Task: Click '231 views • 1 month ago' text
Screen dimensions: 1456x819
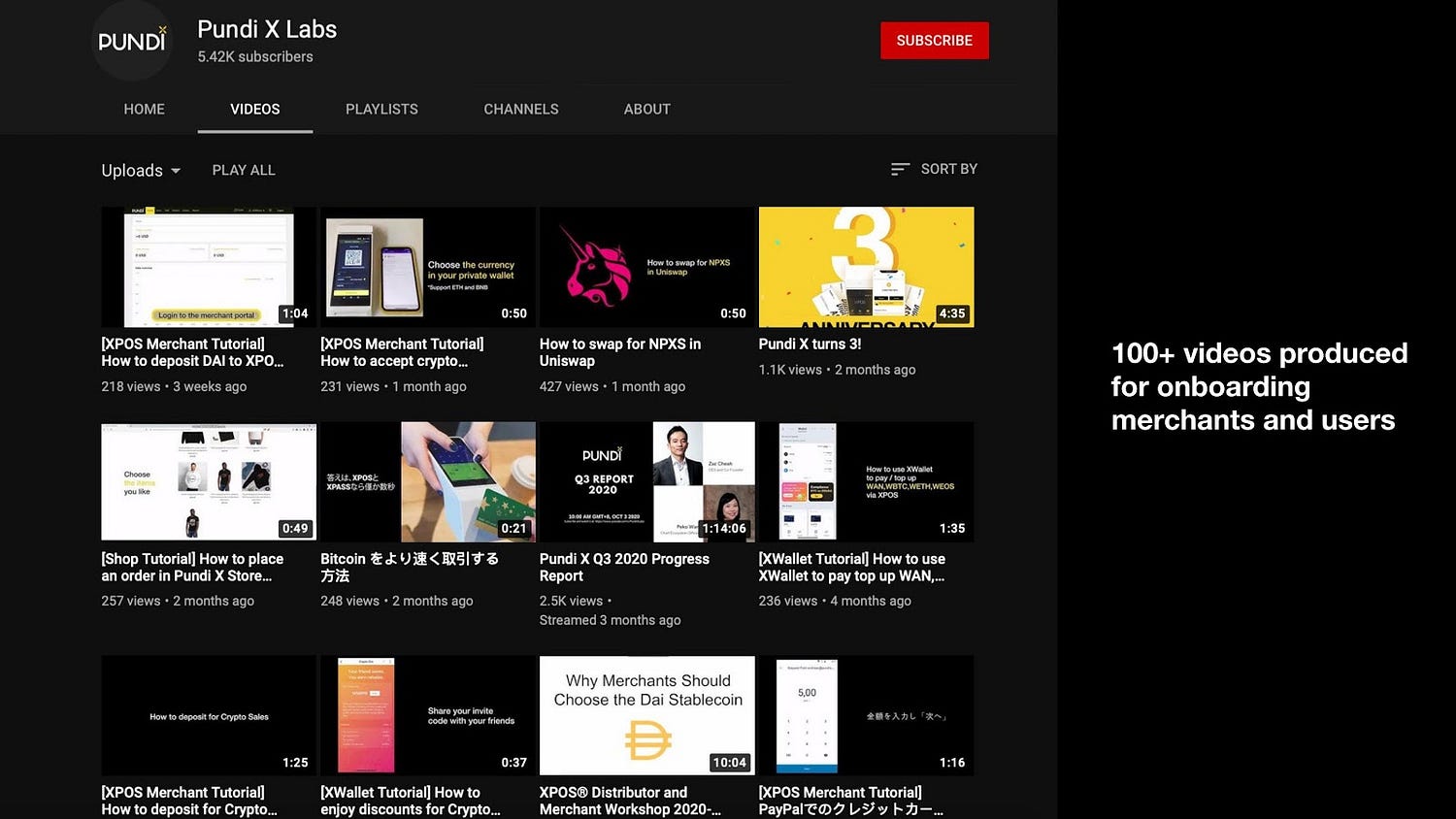Action: pos(393,386)
